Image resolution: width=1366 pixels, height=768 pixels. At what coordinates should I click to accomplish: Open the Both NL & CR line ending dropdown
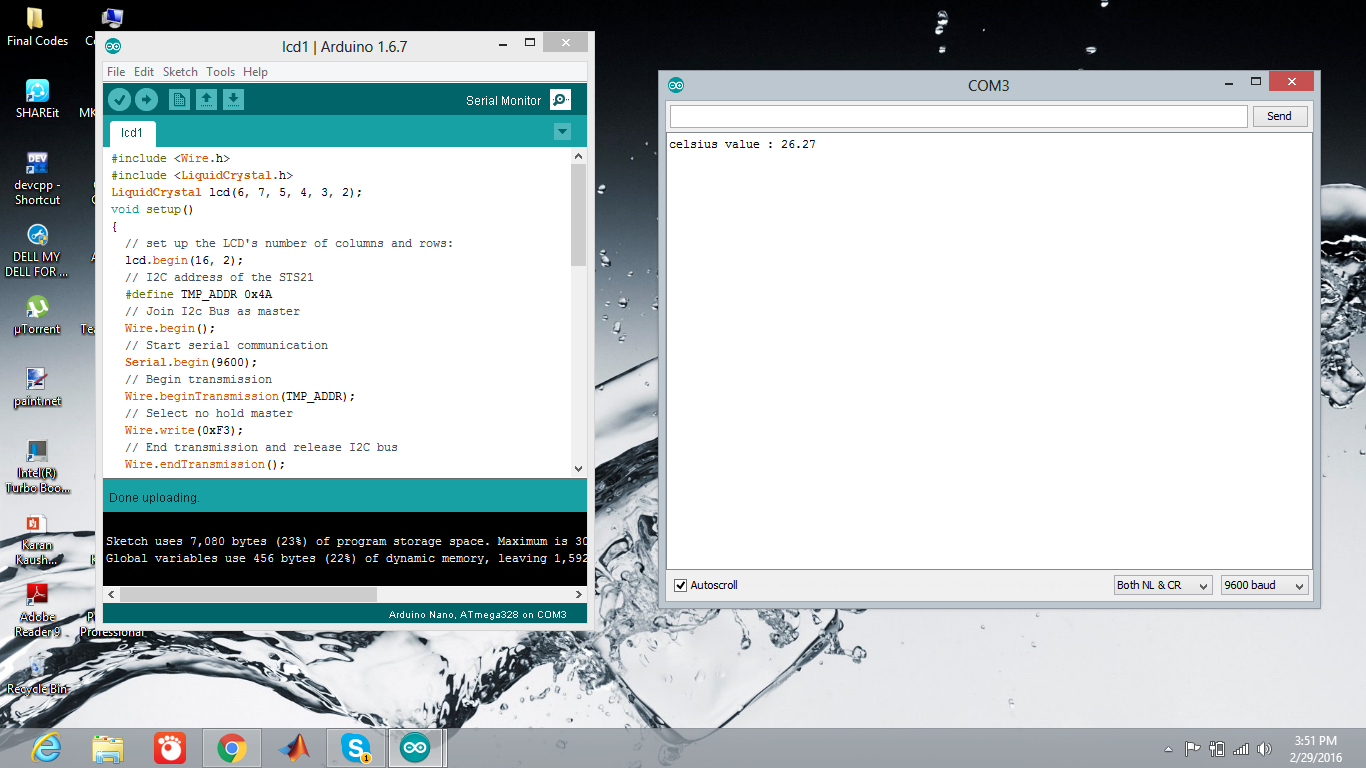pos(1163,585)
